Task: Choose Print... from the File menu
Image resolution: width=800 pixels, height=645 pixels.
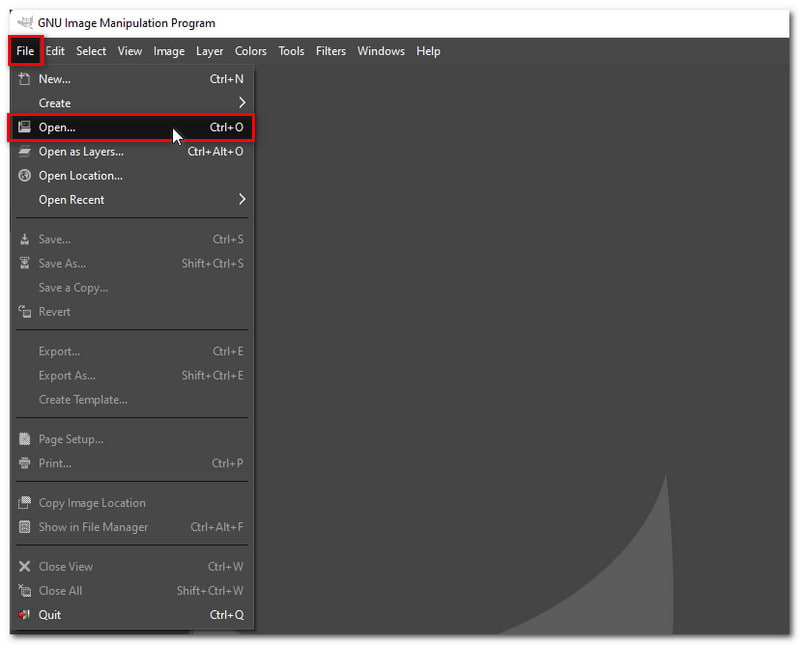Action: 132,463
